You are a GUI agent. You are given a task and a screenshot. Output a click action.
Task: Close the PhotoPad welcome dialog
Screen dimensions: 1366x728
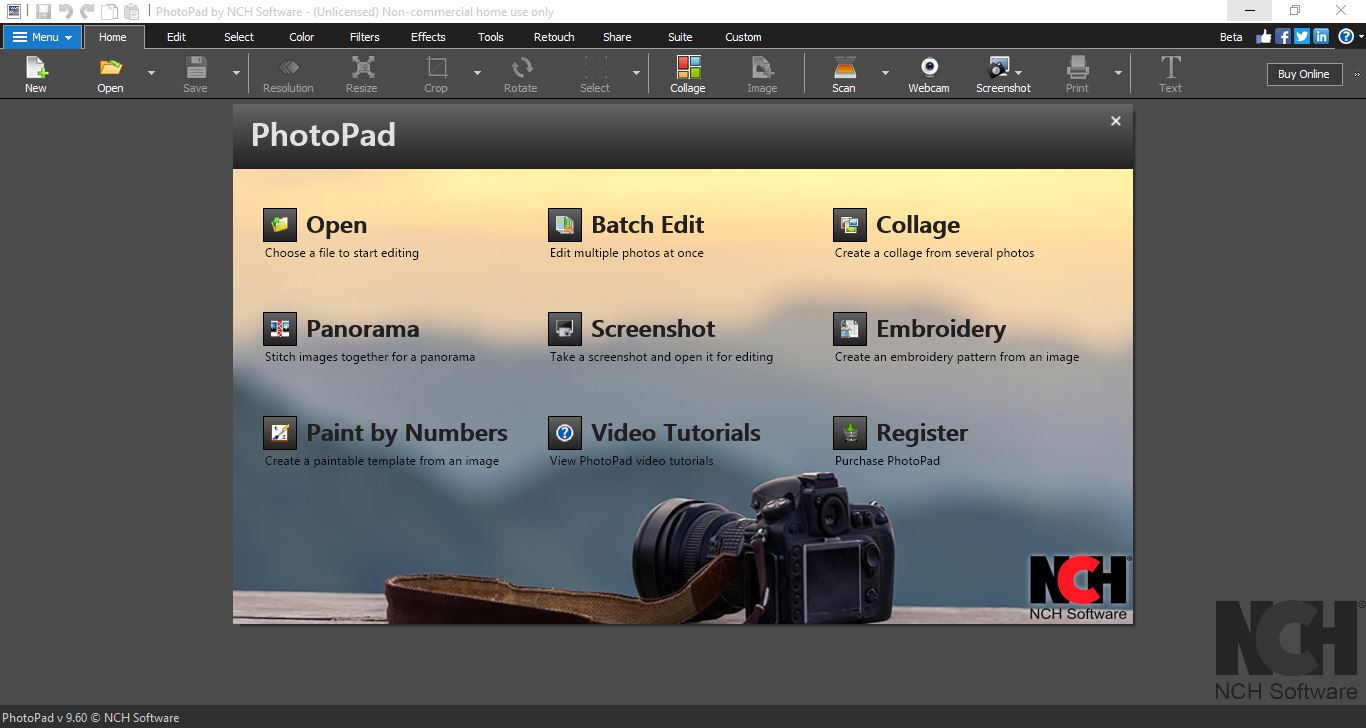point(1116,121)
